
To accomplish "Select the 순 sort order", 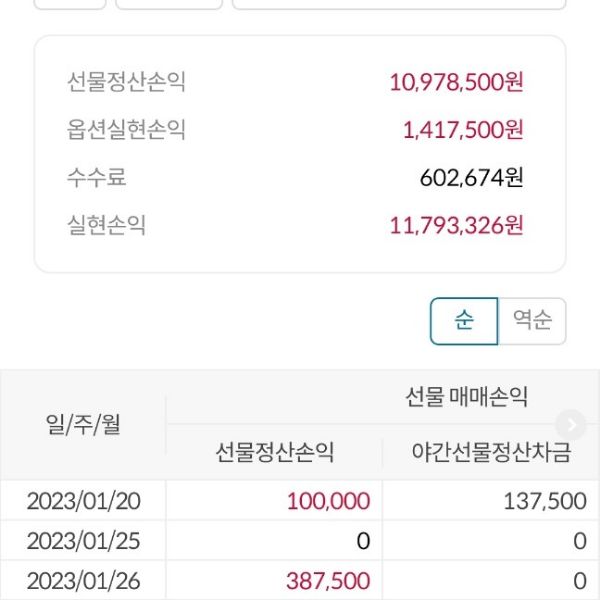I will tap(463, 321).
